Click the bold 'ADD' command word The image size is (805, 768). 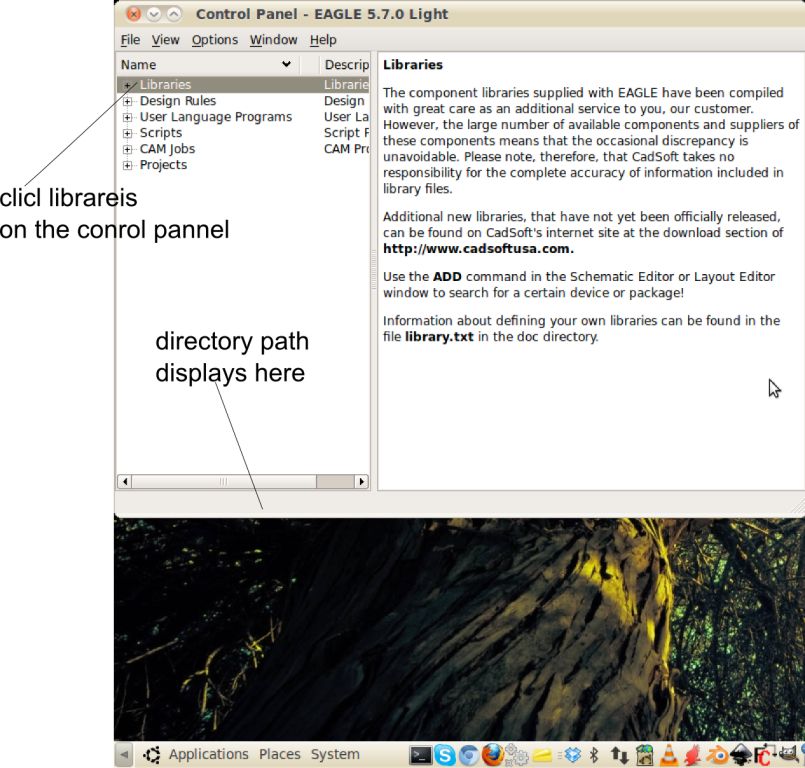(447, 277)
